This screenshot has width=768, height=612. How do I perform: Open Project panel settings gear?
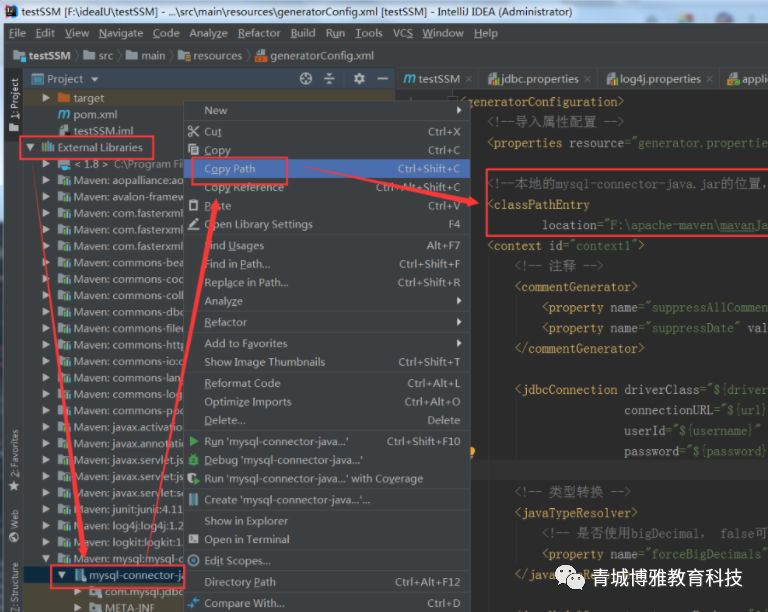(359, 78)
